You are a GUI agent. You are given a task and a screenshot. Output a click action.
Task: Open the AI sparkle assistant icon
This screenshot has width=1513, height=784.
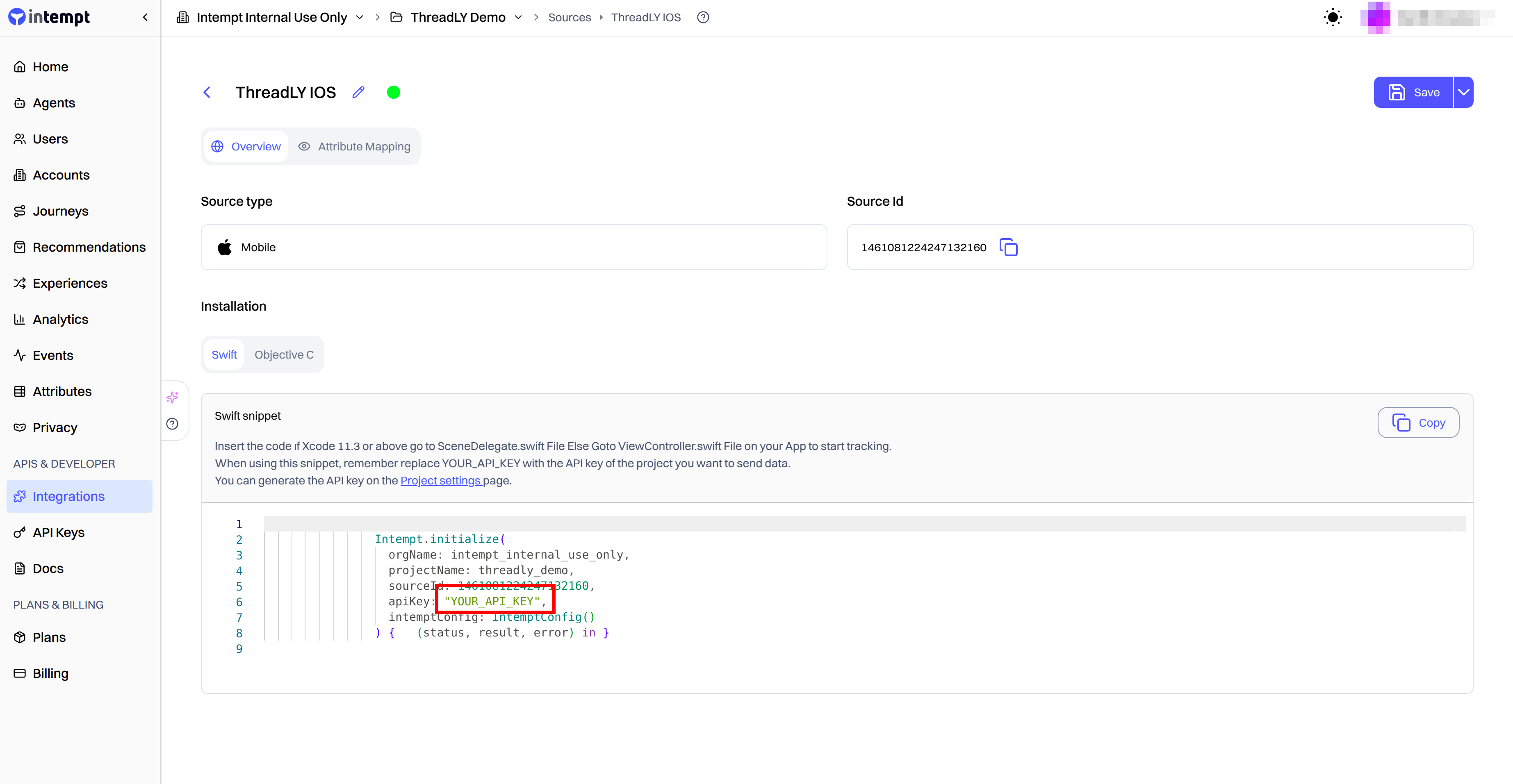[x=172, y=398]
